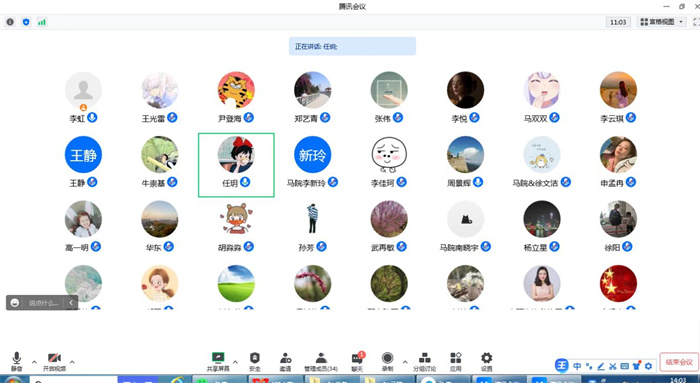Start 共享屏幕 screen sharing
The image size is (700, 383).
(x=218, y=362)
